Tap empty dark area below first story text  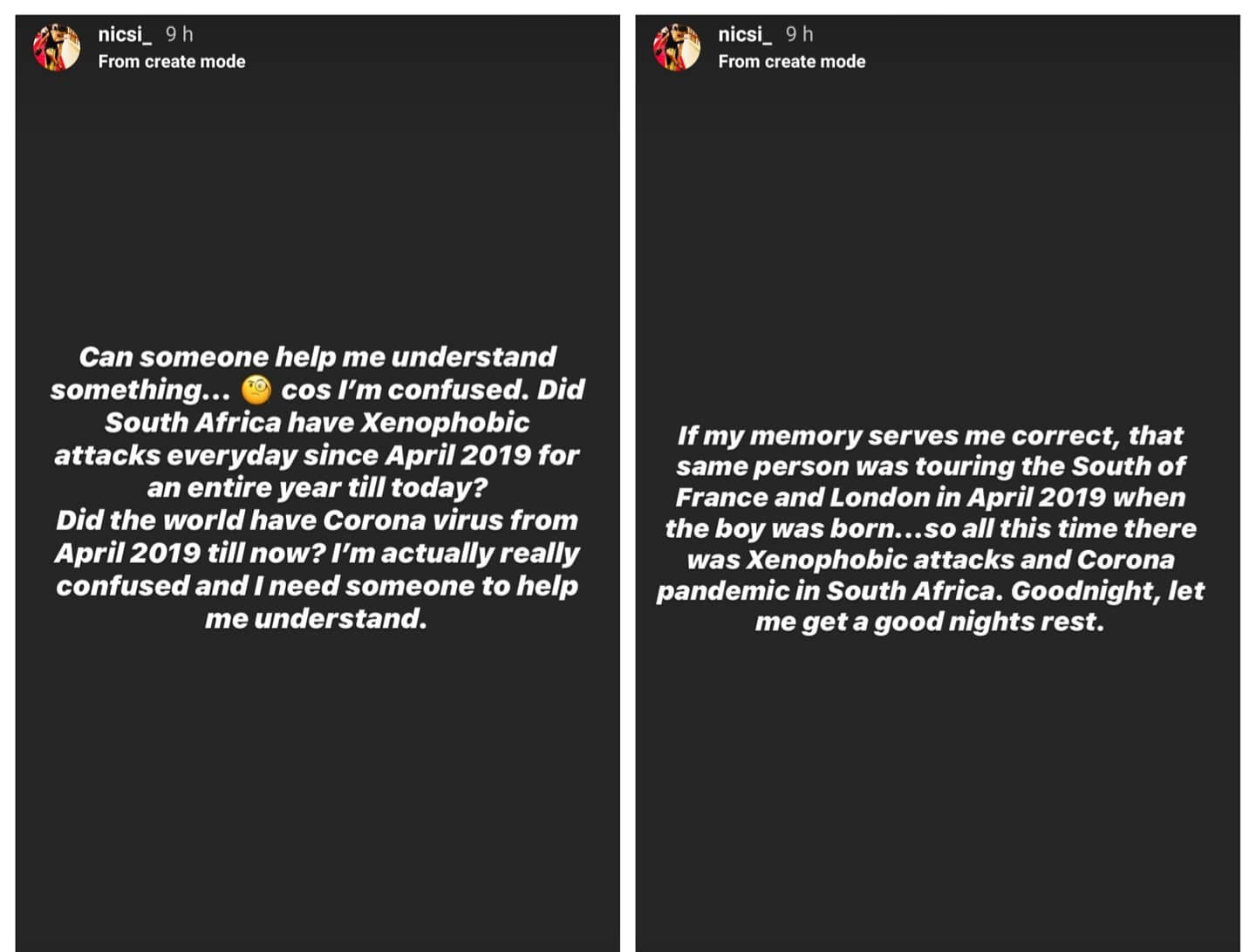click(x=317, y=785)
